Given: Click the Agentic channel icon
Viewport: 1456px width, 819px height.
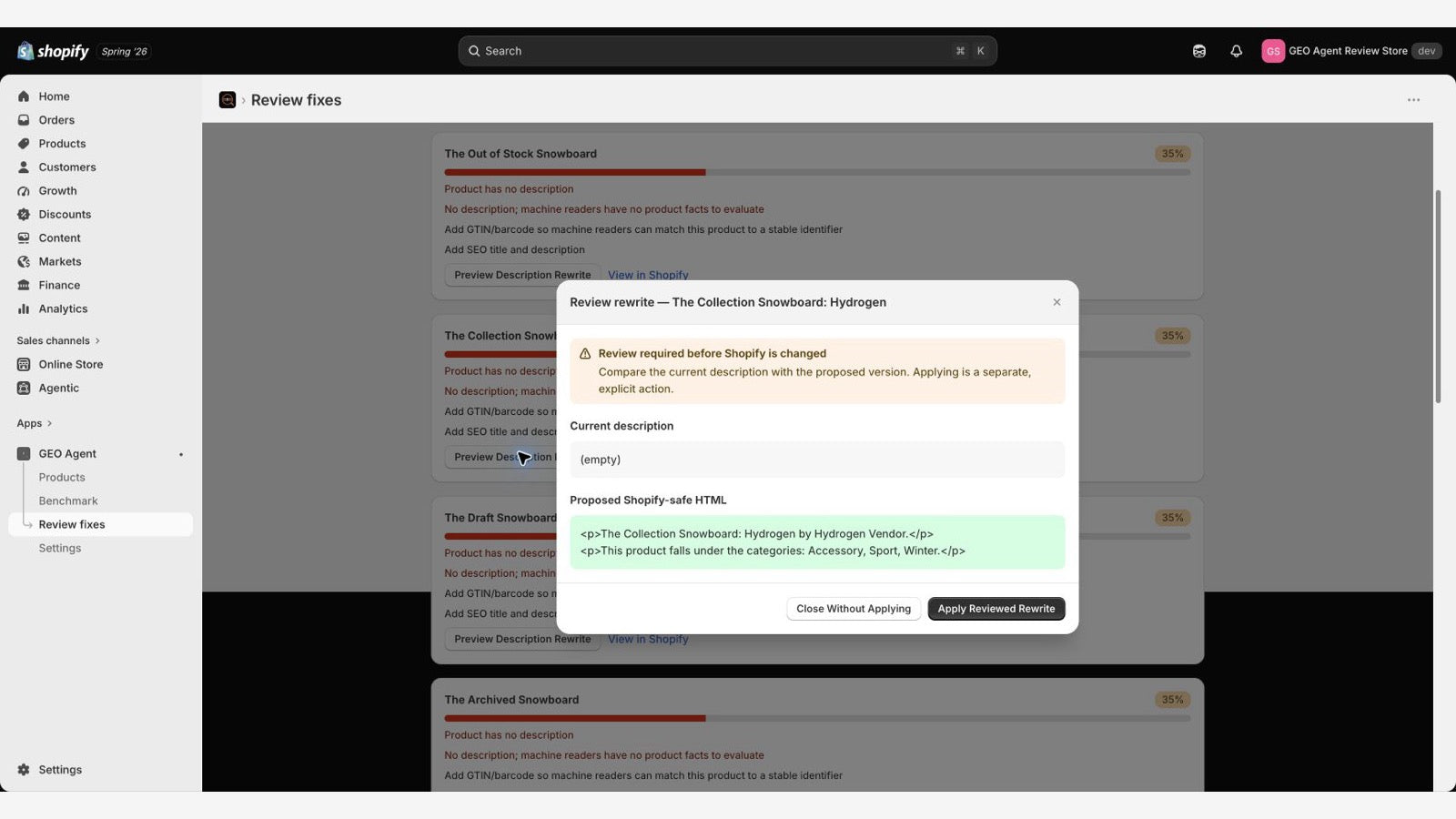Looking at the screenshot, I should tap(24, 389).
